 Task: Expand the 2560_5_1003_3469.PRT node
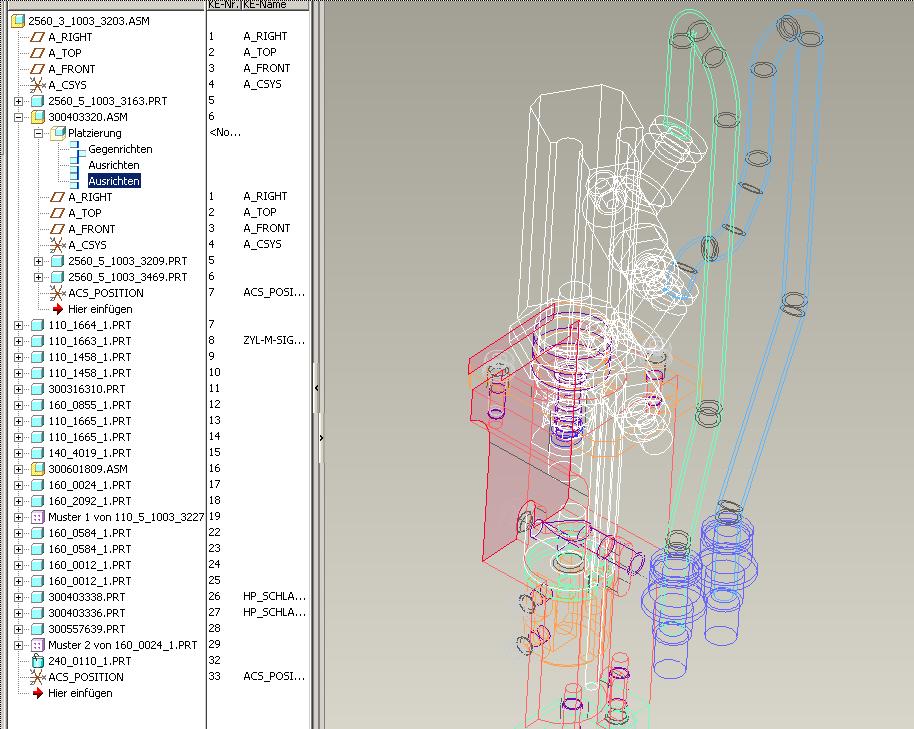[x=39, y=277]
